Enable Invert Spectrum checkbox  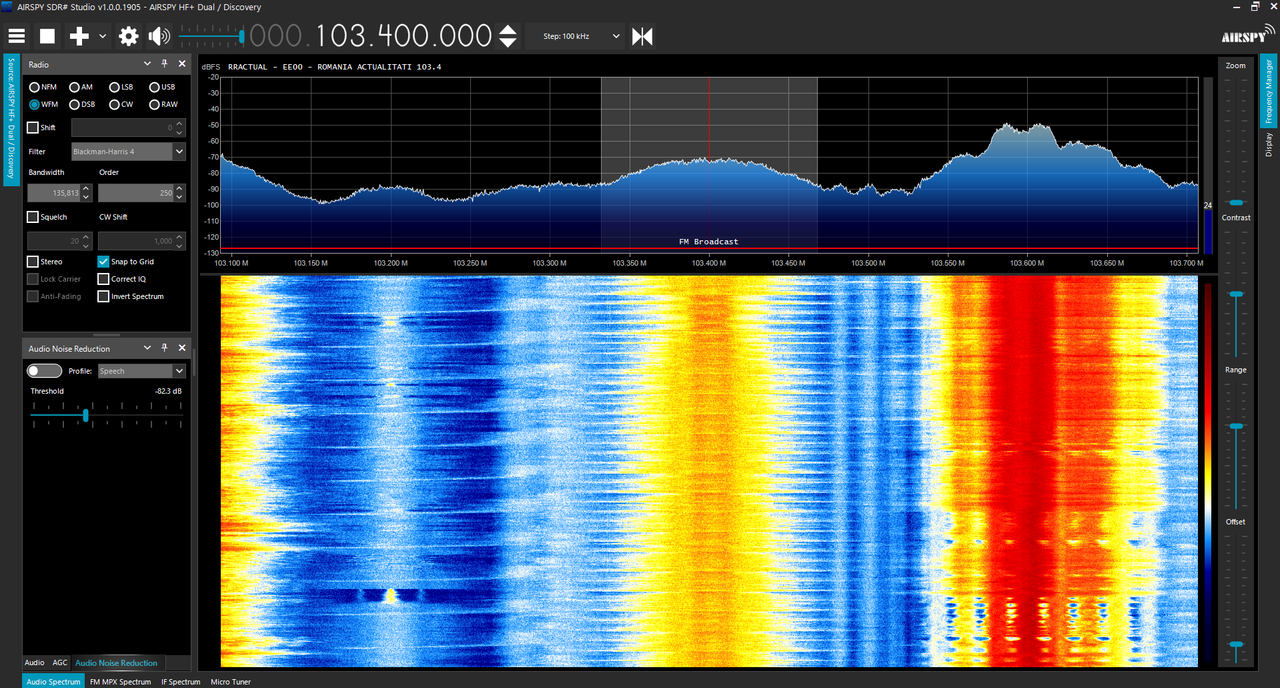tap(103, 296)
